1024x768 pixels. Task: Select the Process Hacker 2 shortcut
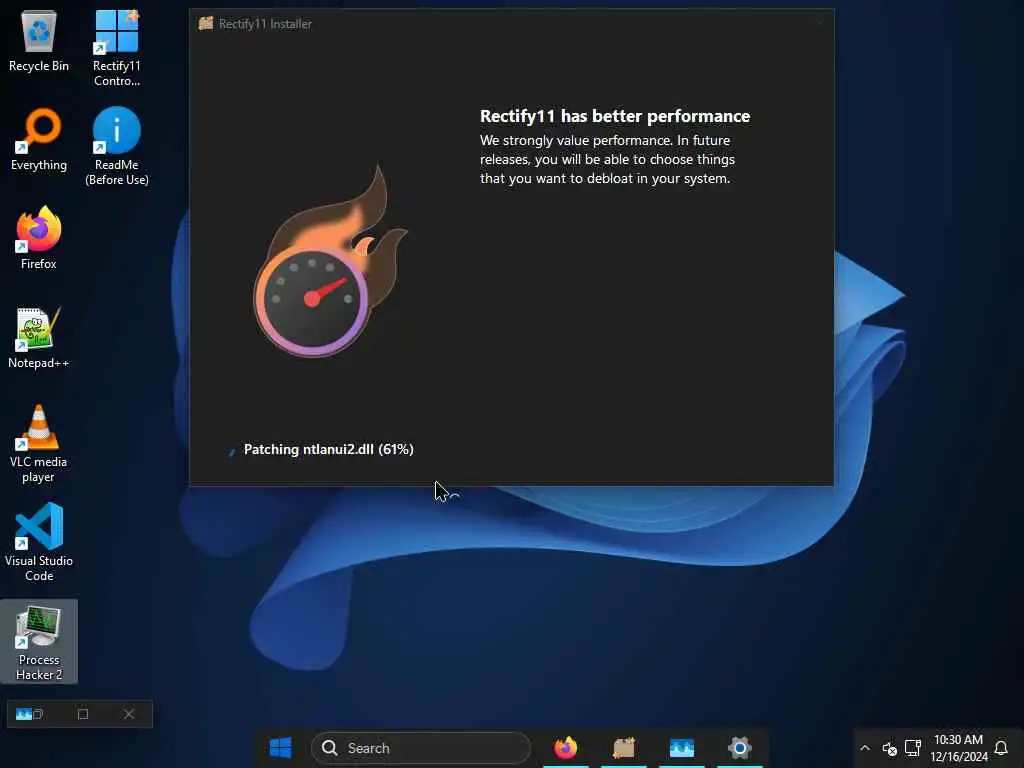pos(39,642)
